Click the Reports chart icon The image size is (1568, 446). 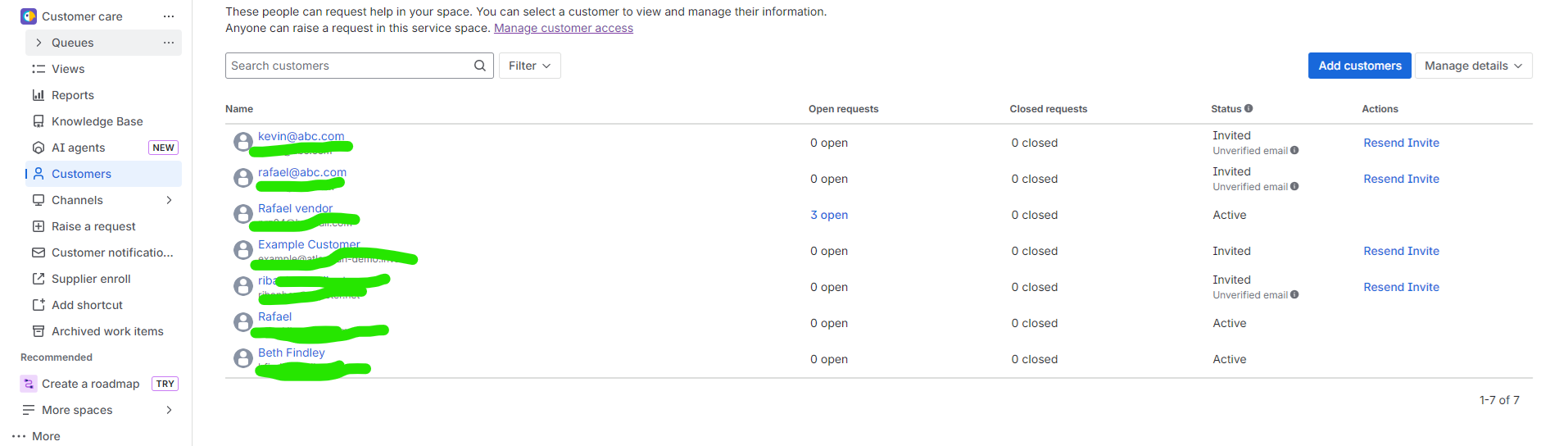point(39,95)
